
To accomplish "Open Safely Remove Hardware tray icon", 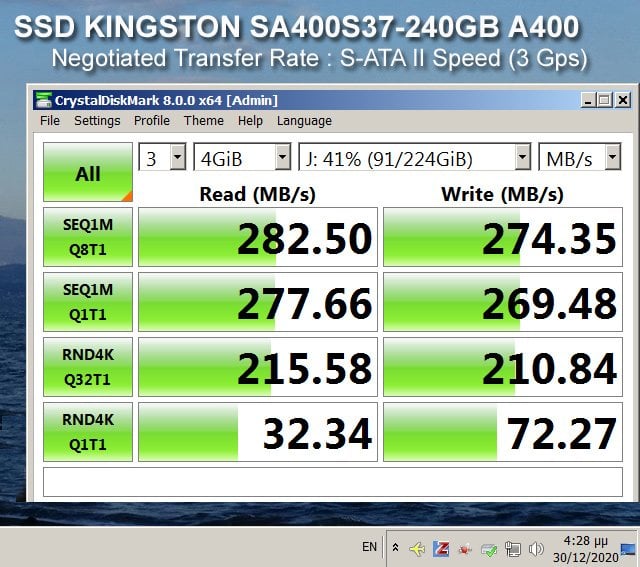I will coord(489,550).
